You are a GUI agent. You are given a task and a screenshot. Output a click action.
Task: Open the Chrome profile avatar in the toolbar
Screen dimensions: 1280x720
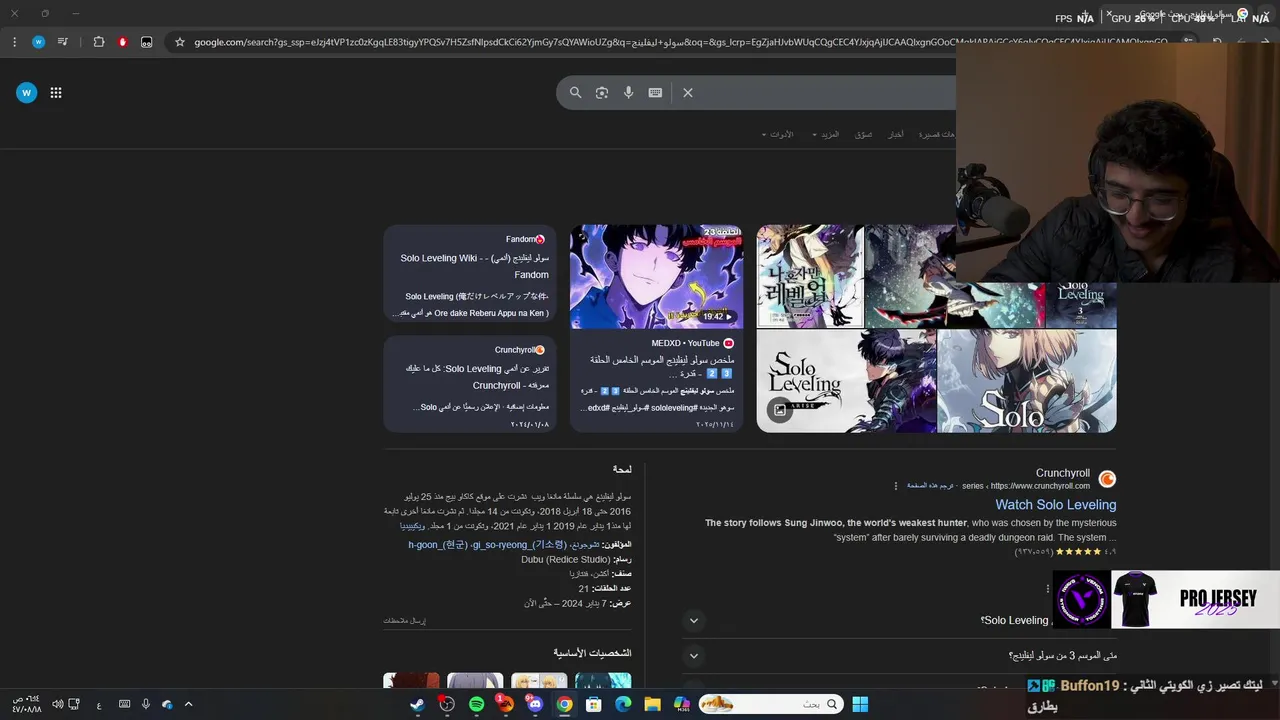coord(38,42)
